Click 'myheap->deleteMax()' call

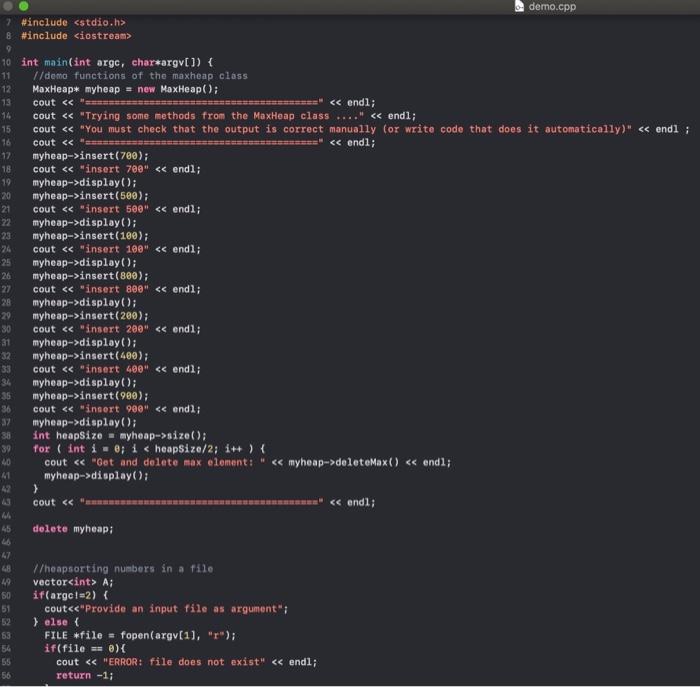pyautogui.click(x=344, y=462)
